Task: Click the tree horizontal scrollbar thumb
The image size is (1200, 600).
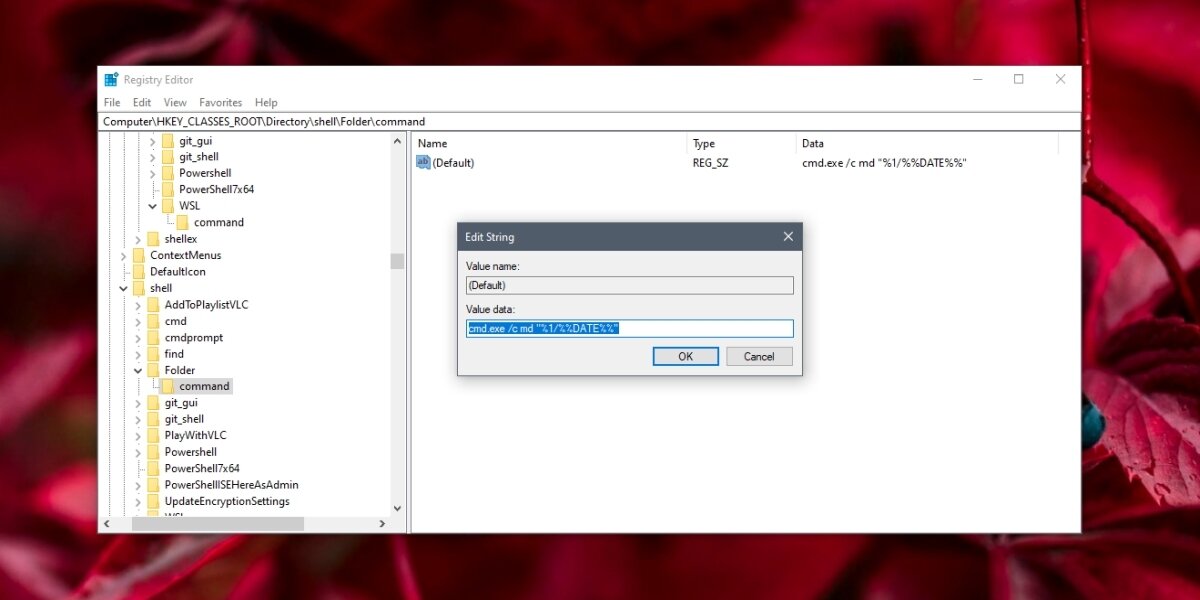Action: pyautogui.click(x=217, y=524)
